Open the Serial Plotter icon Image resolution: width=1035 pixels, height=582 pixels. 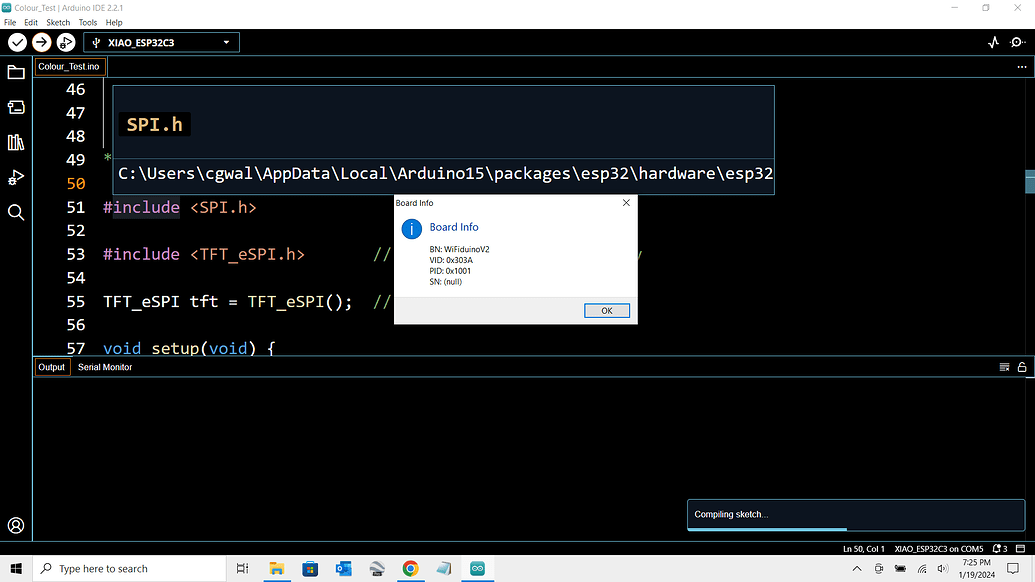993,42
